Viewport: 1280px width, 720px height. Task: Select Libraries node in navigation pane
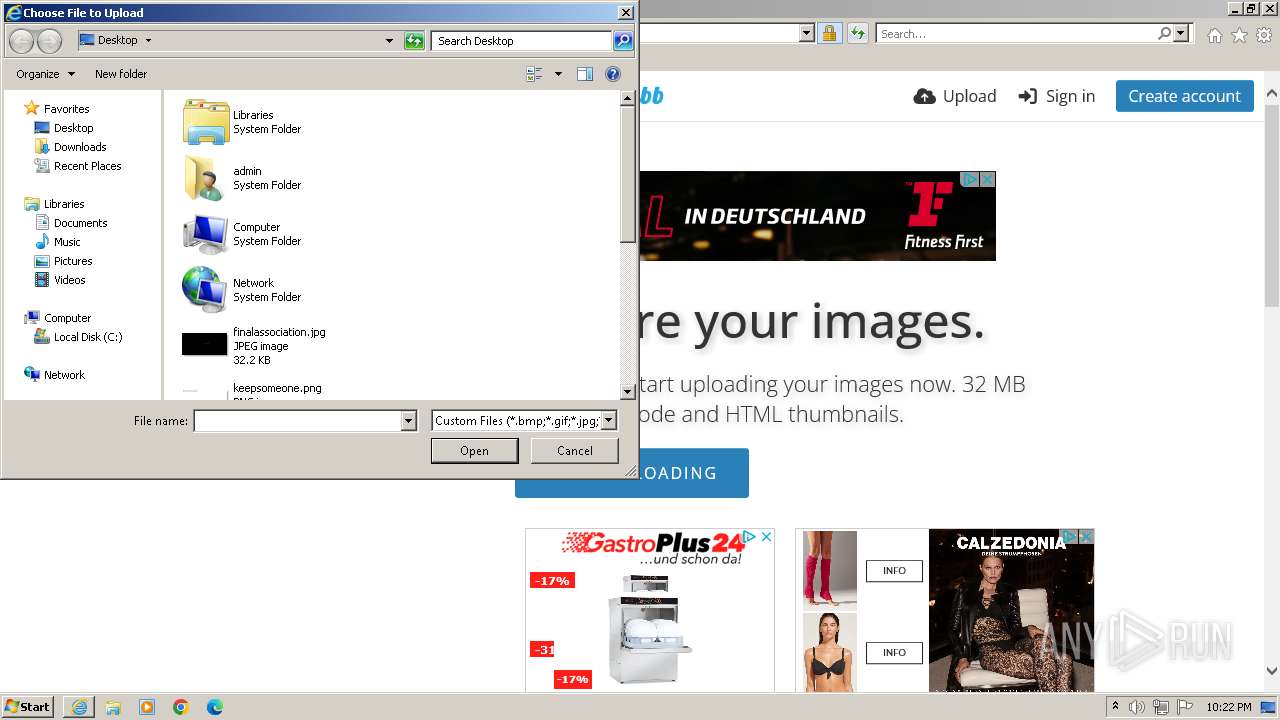[64, 204]
